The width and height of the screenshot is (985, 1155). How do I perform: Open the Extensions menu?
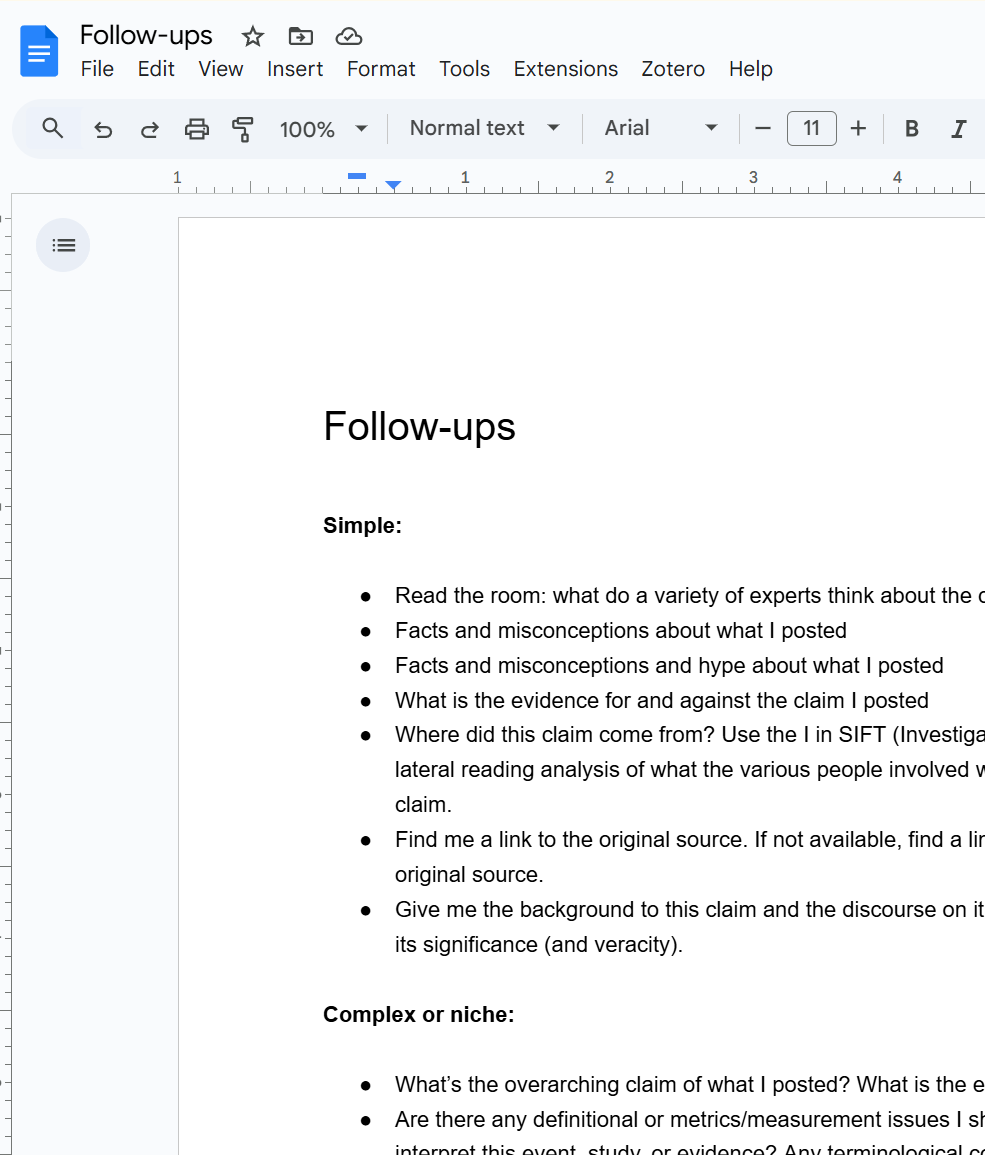[x=565, y=69]
